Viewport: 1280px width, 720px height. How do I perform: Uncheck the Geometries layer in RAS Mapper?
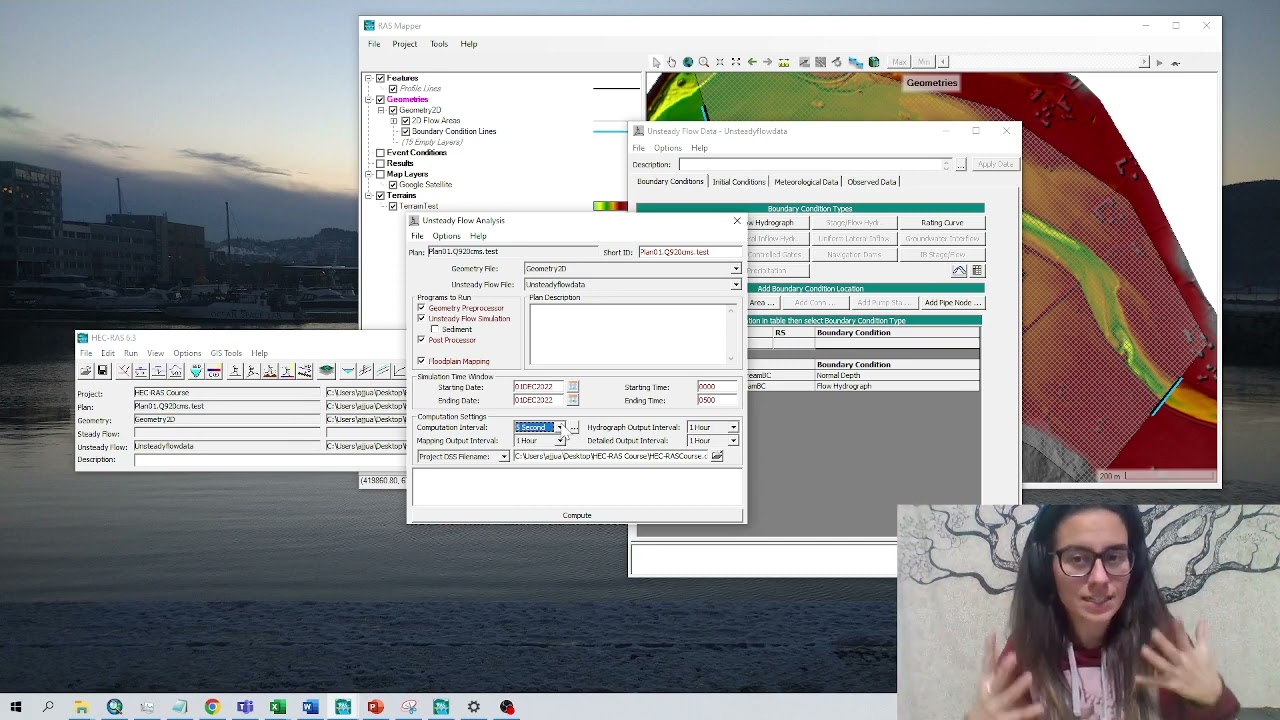(380, 99)
